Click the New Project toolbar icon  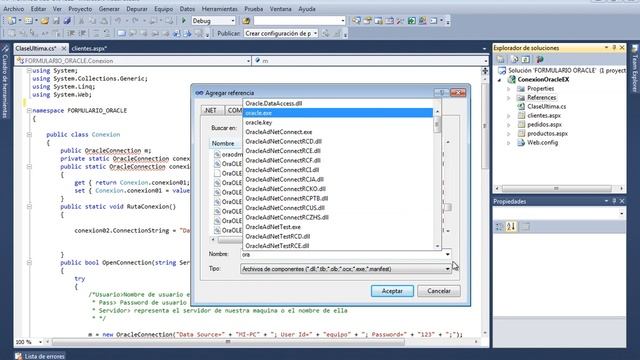12,21
